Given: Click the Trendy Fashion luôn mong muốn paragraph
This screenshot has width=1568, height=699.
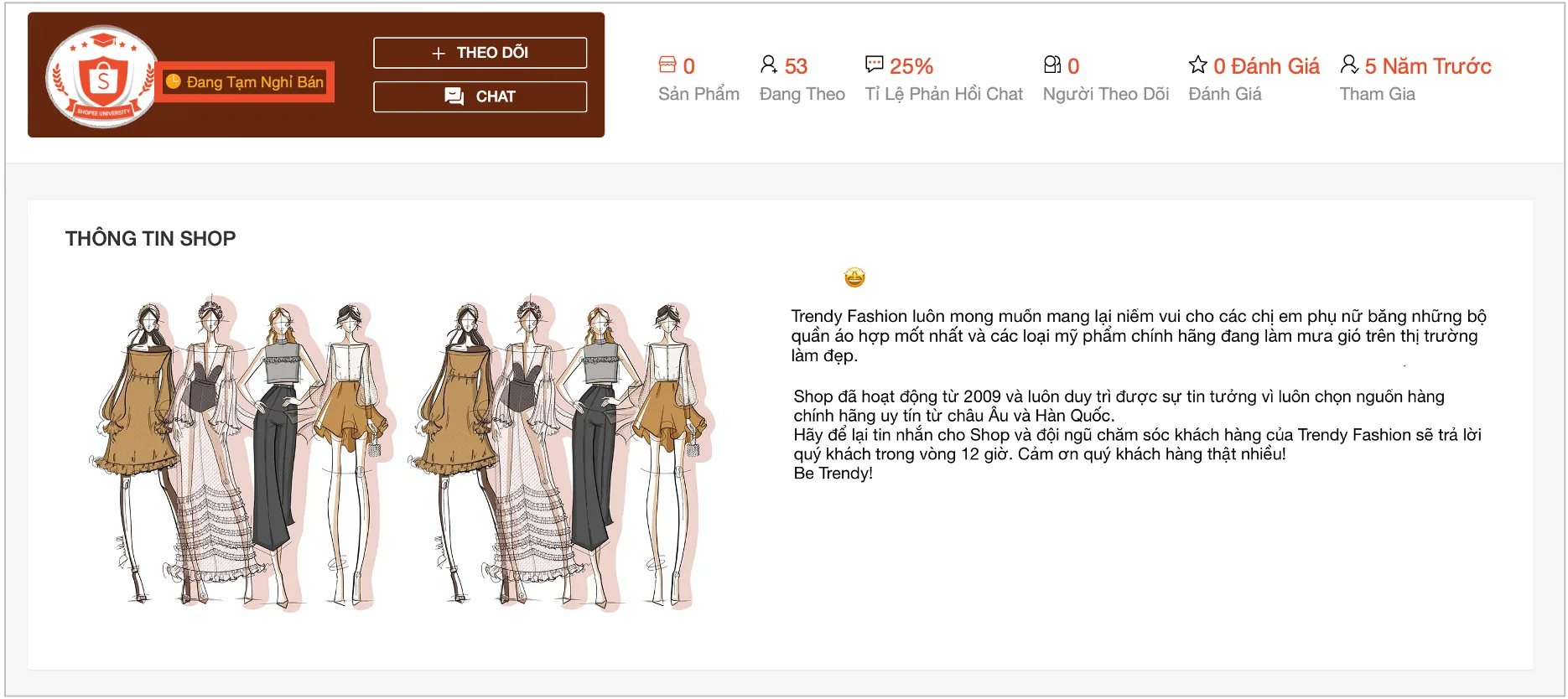Looking at the screenshot, I should pyautogui.click(x=1139, y=336).
